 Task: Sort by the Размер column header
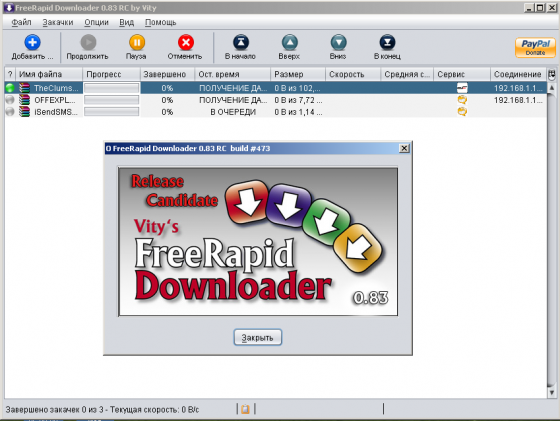(298, 74)
